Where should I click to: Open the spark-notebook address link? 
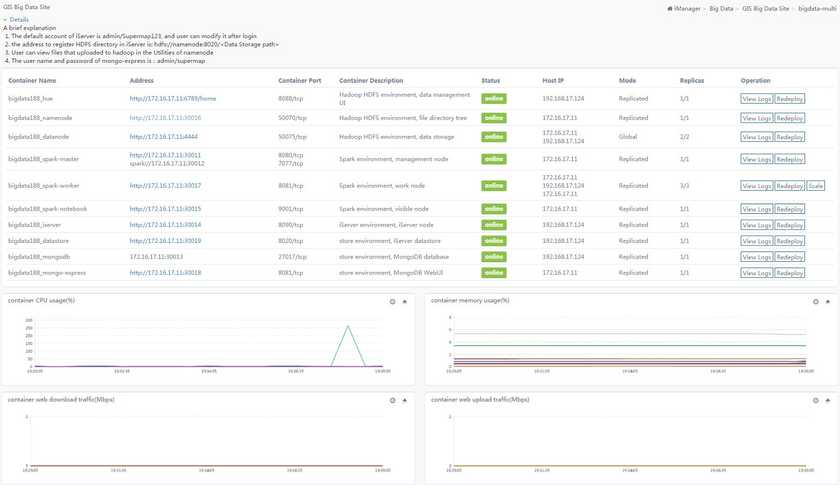[165, 209]
